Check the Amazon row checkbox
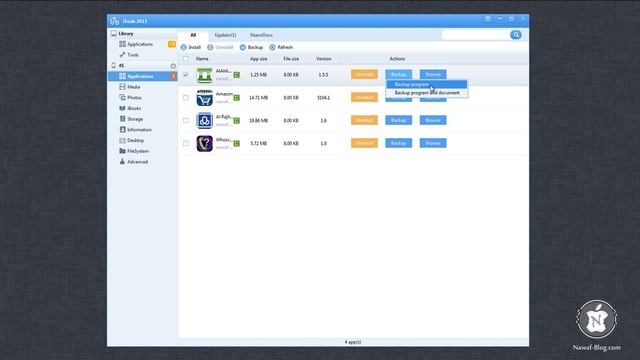The width and height of the screenshot is (640, 360). click(x=186, y=98)
